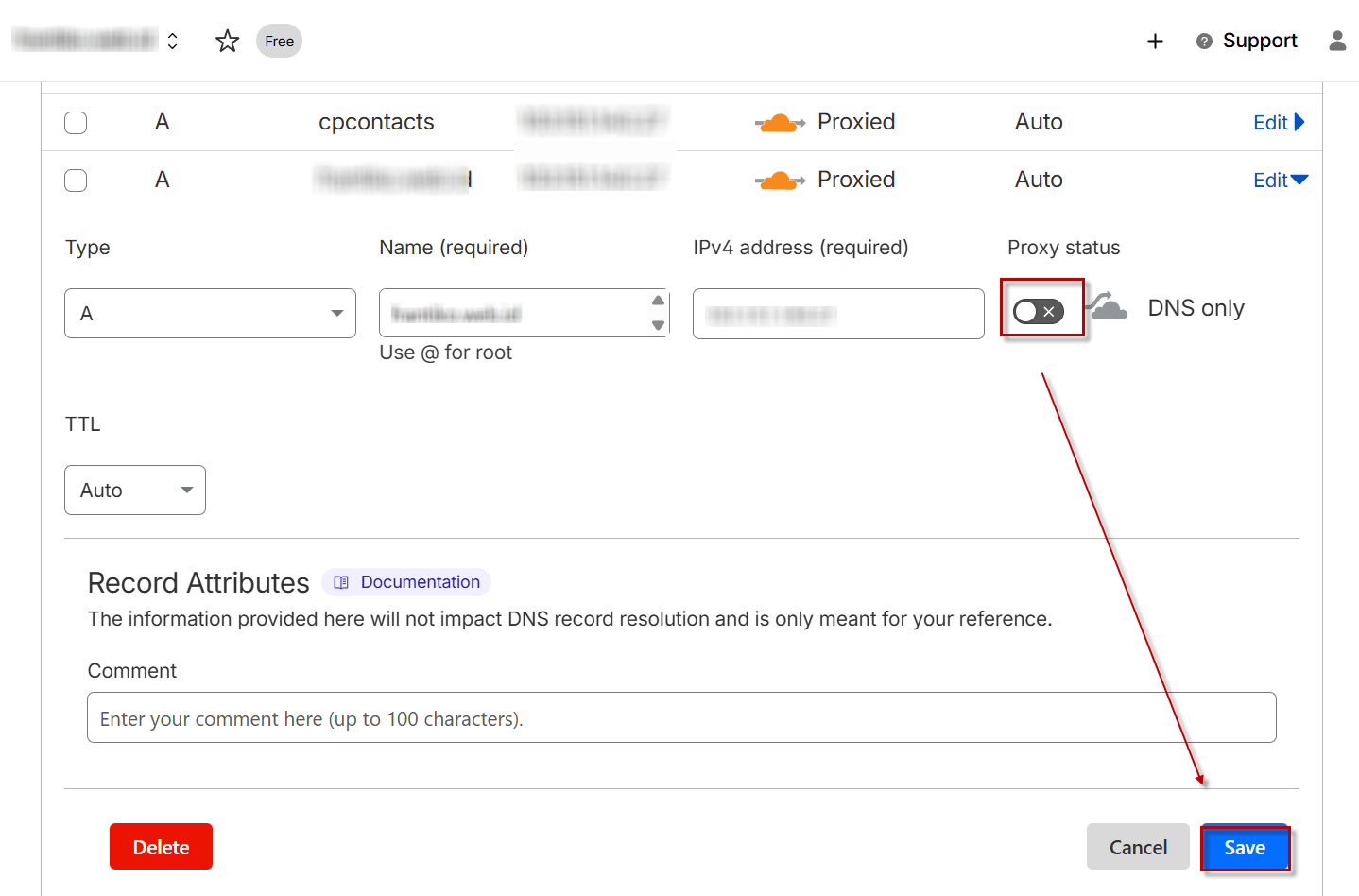Image resolution: width=1359 pixels, height=896 pixels.
Task: Cancel editing the DNS record
Action: pos(1138,848)
